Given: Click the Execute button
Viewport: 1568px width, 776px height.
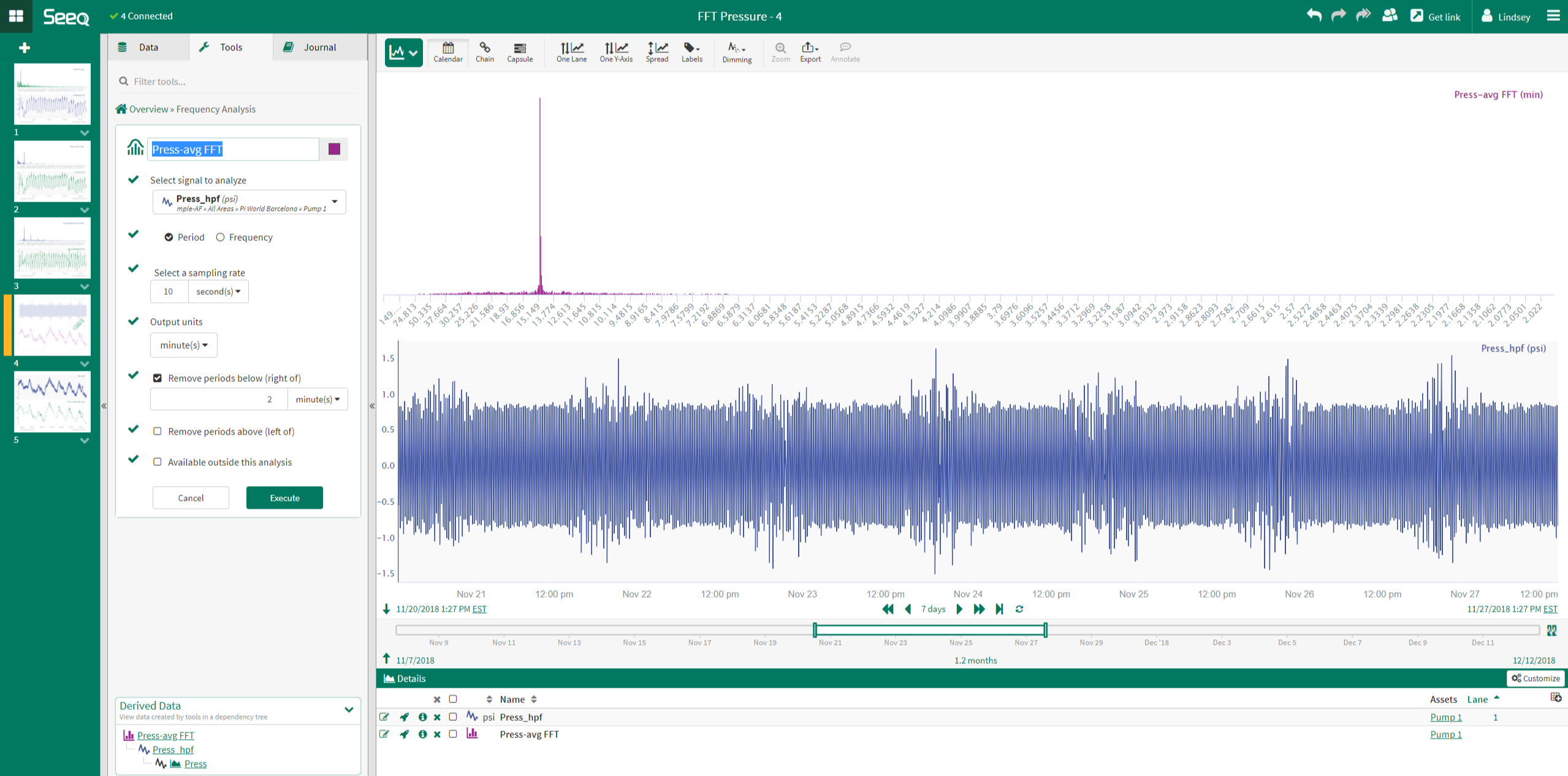Looking at the screenshot, I should point(284,498).
